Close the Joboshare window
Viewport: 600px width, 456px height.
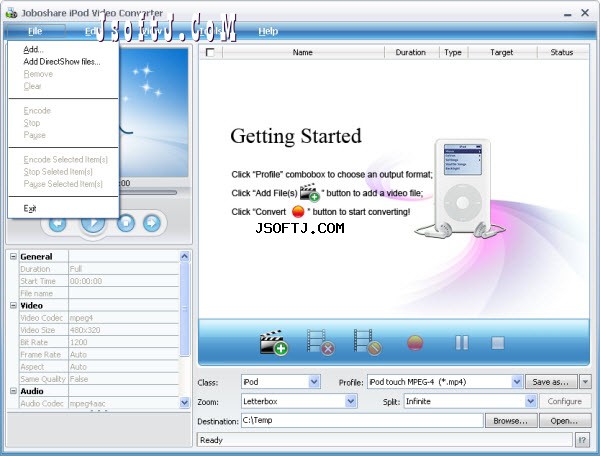pyautogui.click(x=585, y=13)
